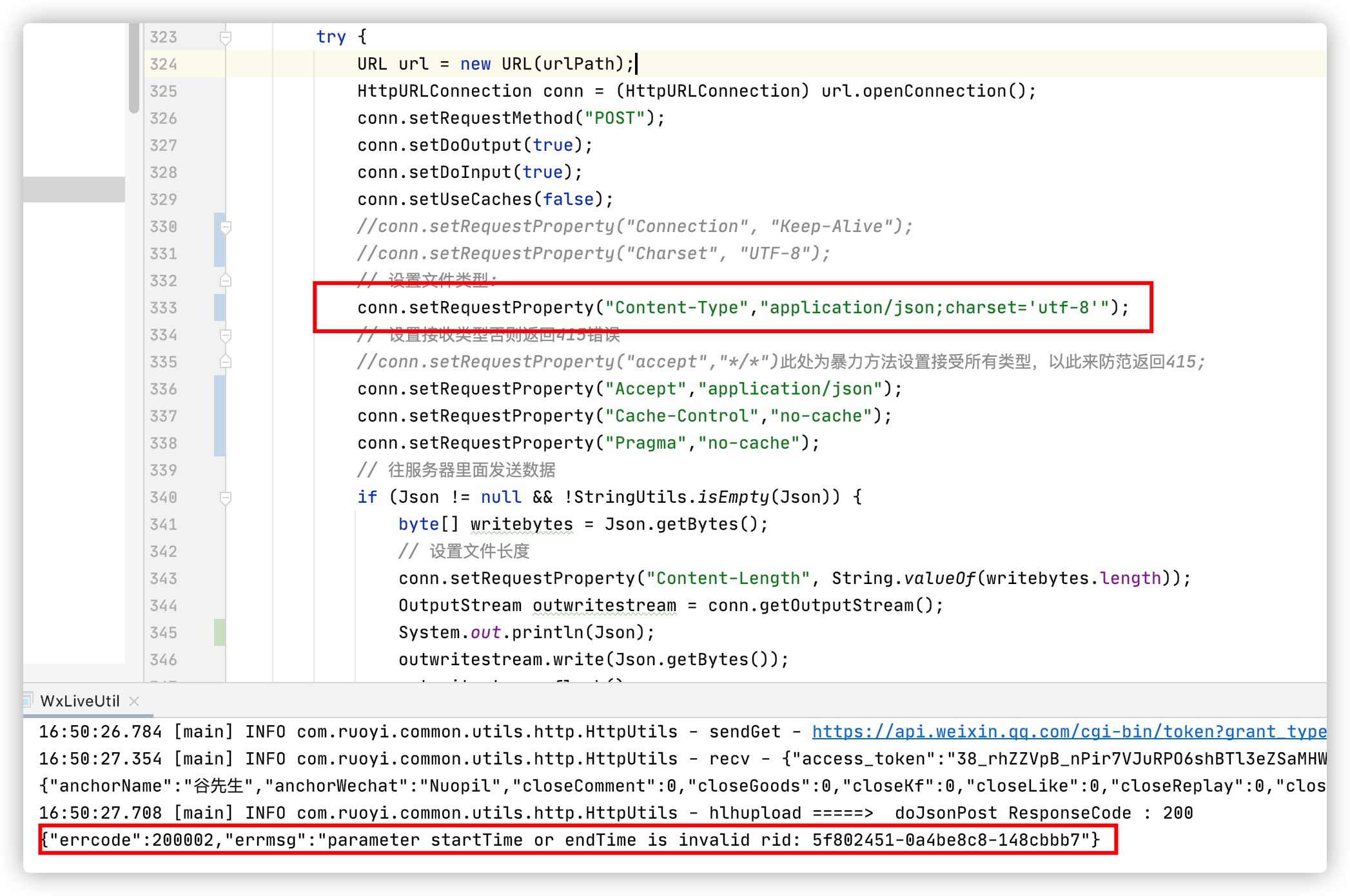1350x896 pixels.
Task: Click the left panel vertical scrollbar thumb
Action: [134, 68]
